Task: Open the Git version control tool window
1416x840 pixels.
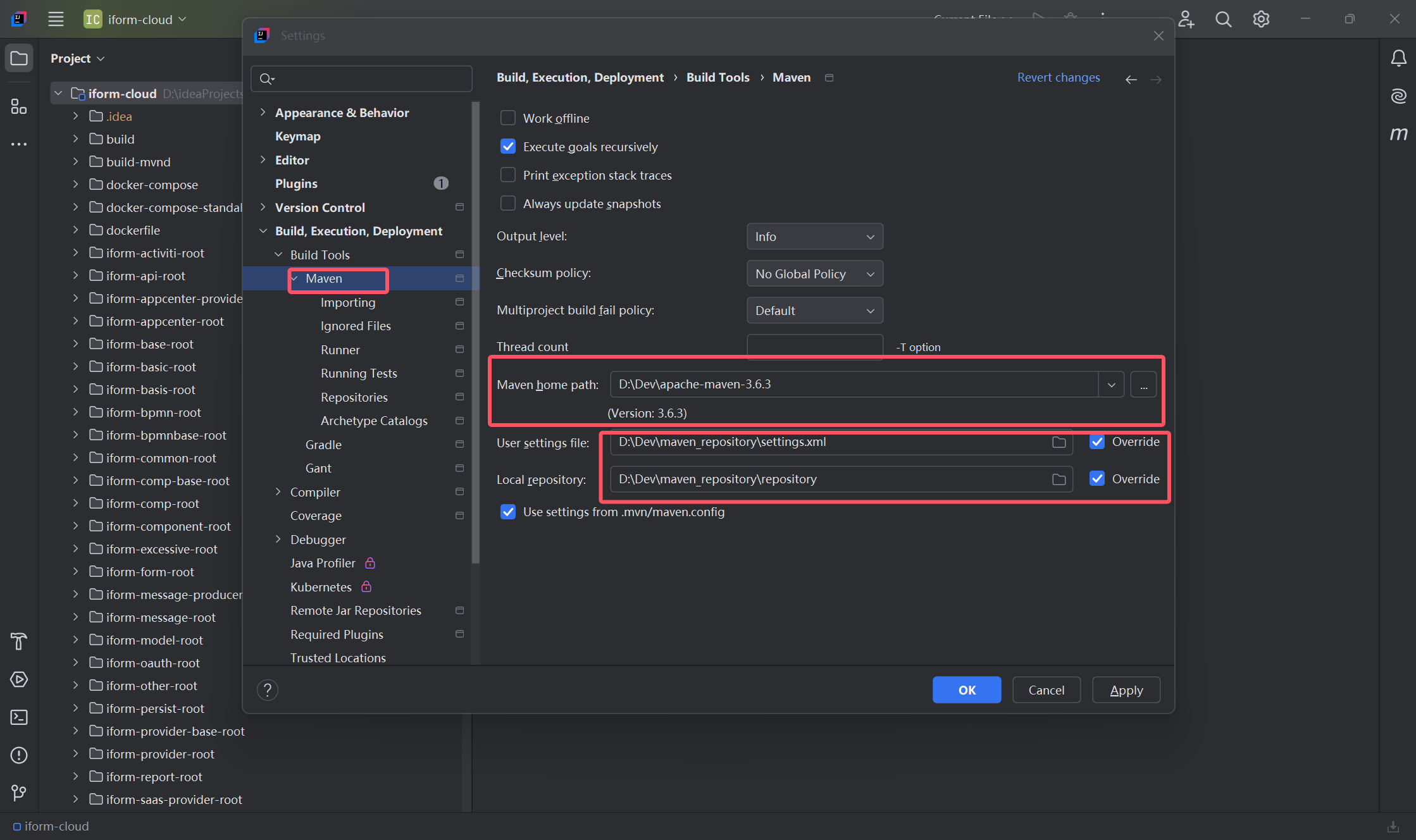Action: point(19,793)
